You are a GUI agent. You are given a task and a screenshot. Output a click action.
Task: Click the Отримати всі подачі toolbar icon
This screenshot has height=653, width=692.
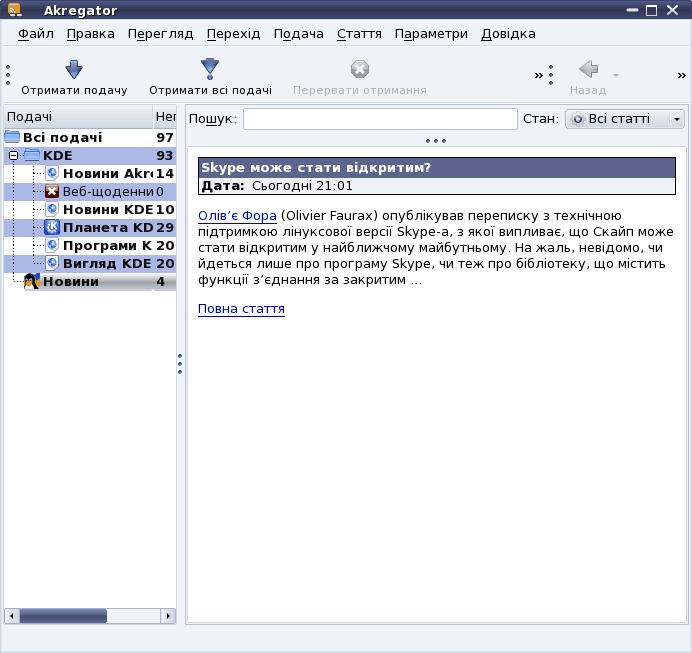tap(209, 69)
